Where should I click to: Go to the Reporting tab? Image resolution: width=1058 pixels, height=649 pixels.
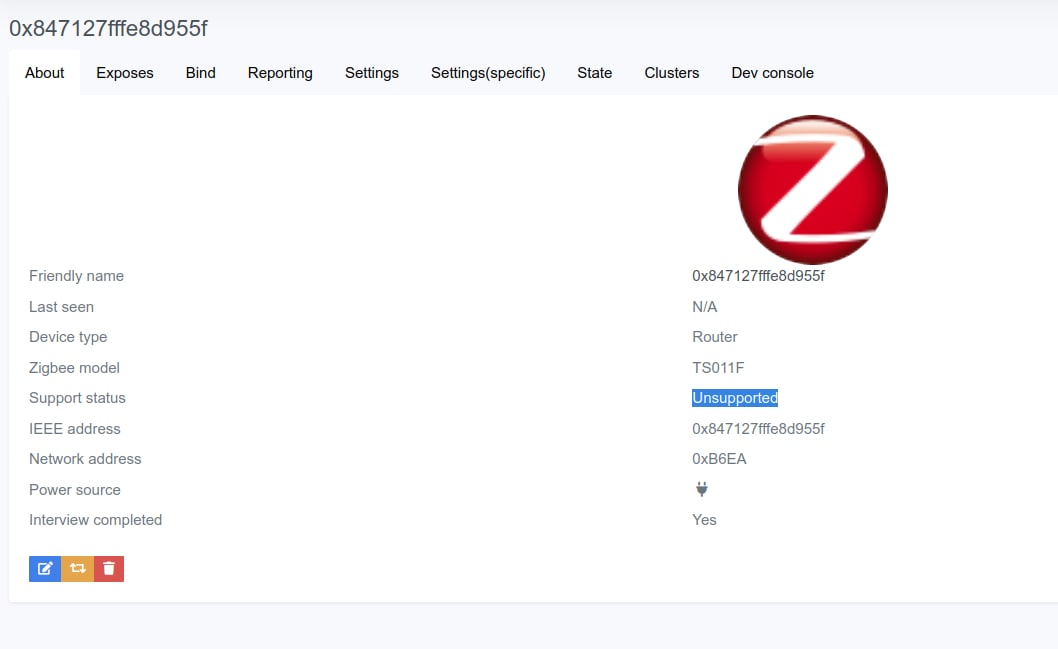pos(280,73)
